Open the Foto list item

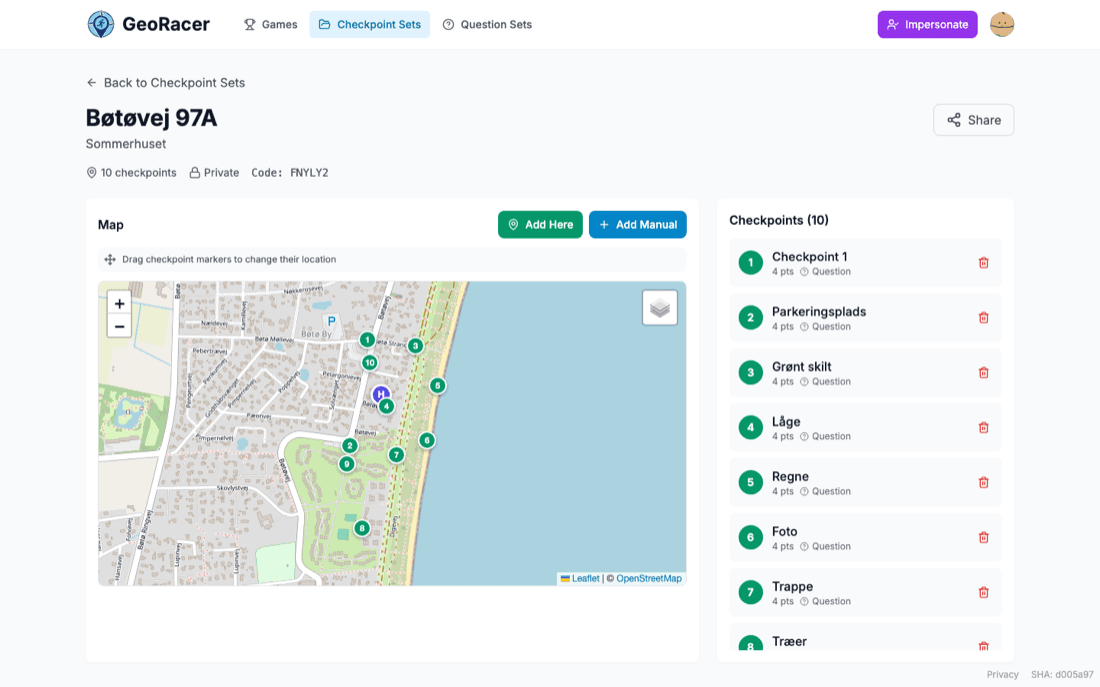coord(865,538)
